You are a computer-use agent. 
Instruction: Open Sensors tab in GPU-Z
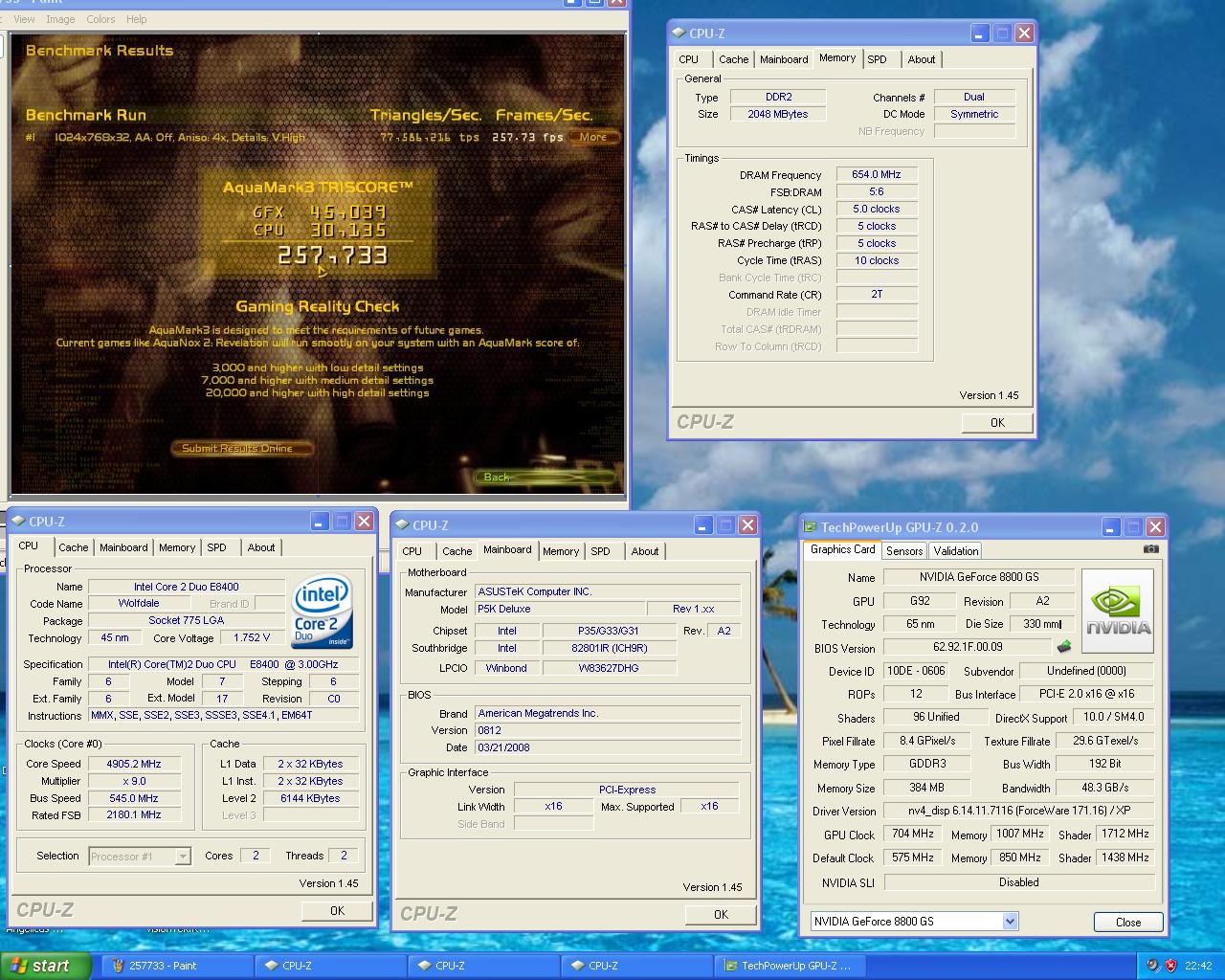[904, 551]
